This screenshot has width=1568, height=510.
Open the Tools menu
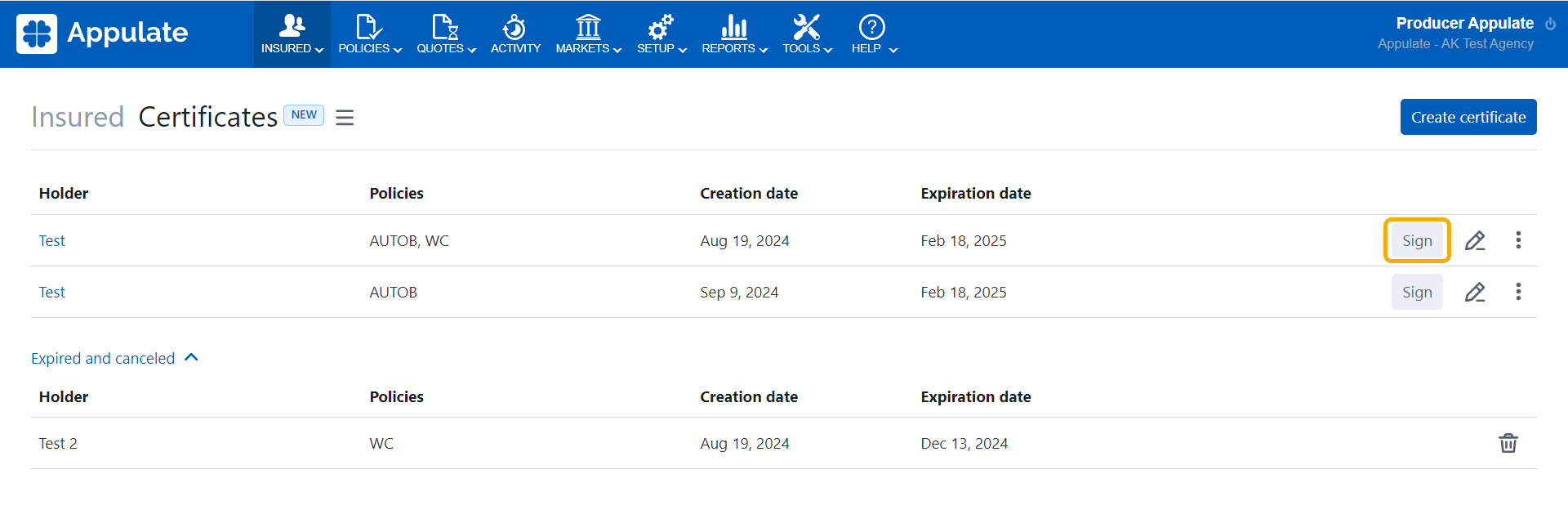[x=807, y=34]
